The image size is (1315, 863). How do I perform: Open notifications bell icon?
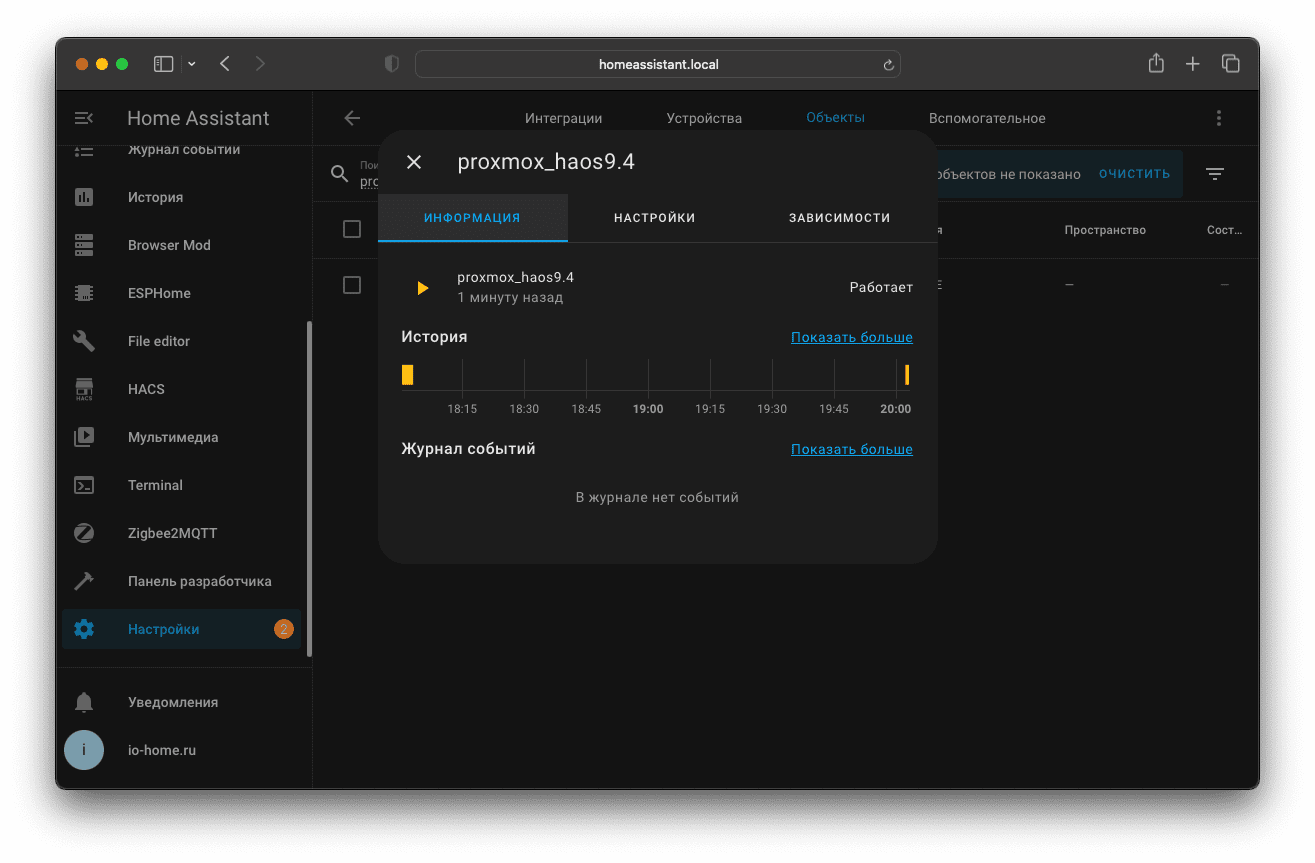[84, 702]
